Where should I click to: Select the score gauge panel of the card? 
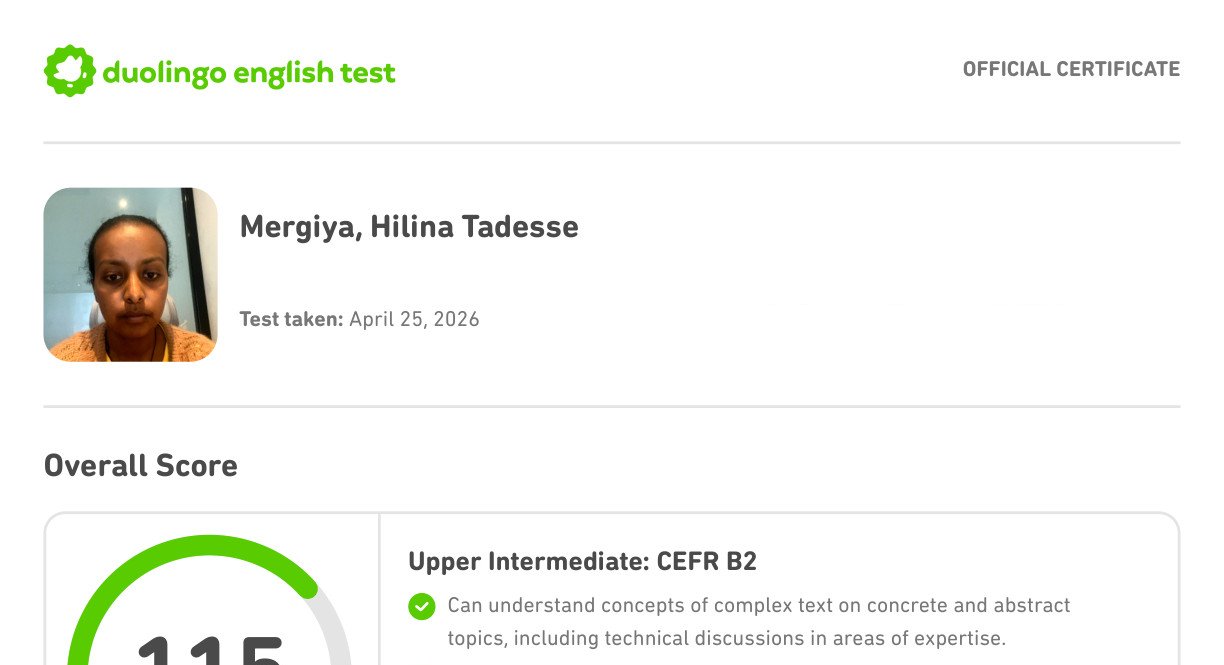211,590
